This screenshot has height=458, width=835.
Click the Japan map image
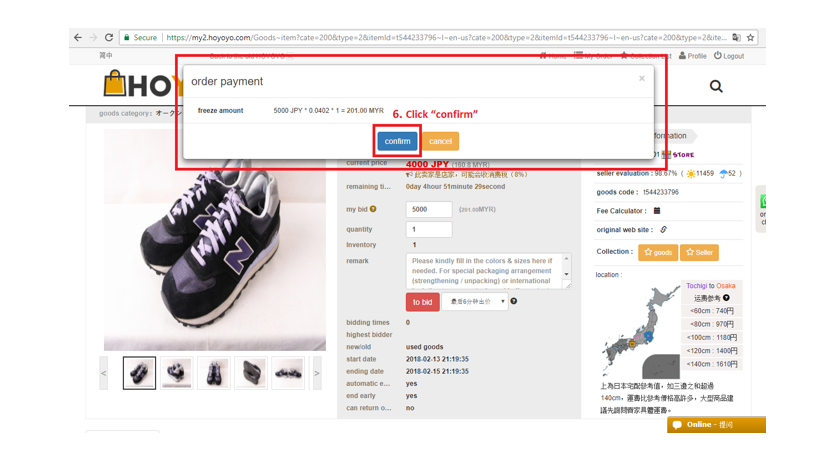coord(641,331)
